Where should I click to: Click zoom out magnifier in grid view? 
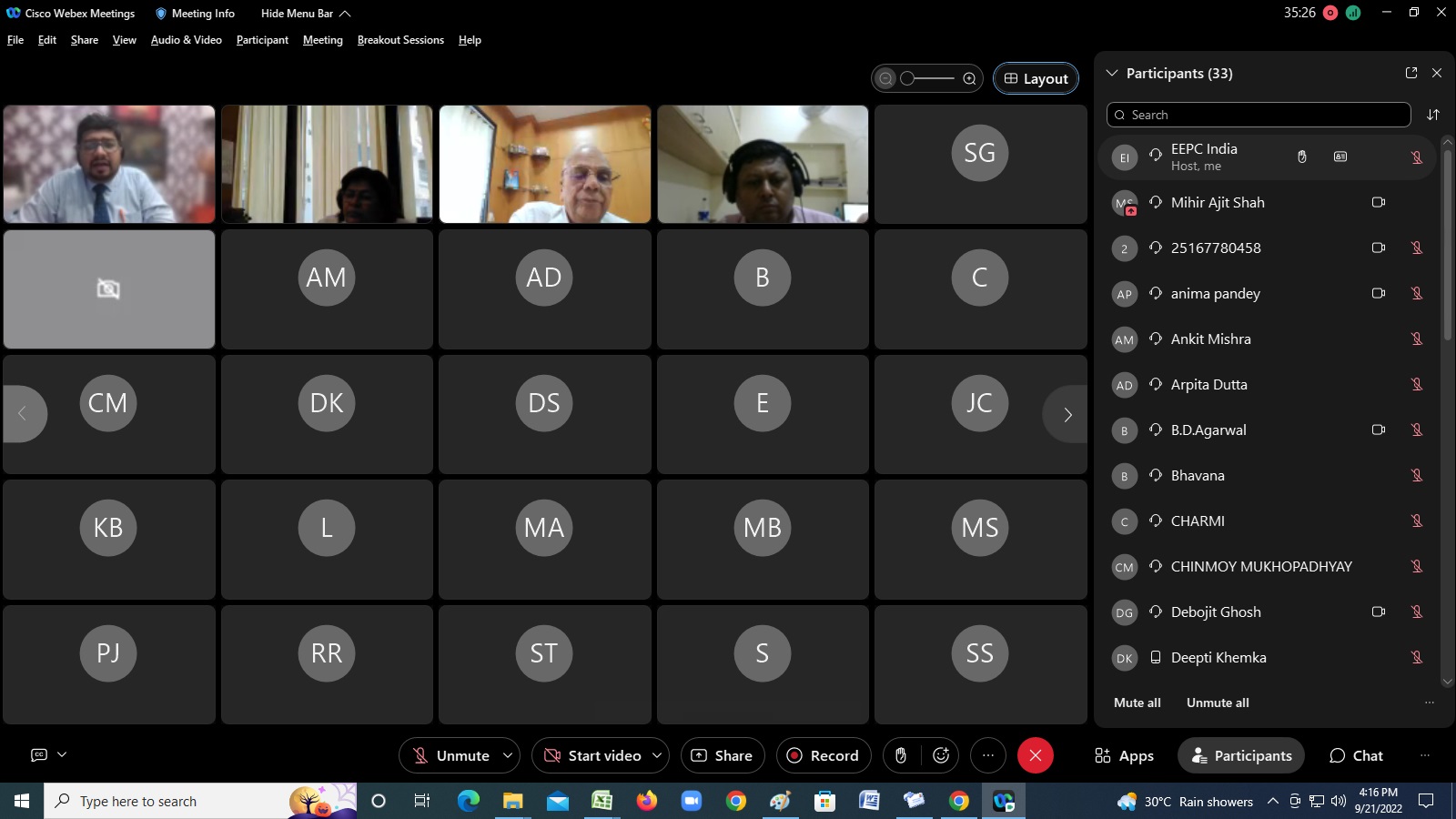(885, 78)
